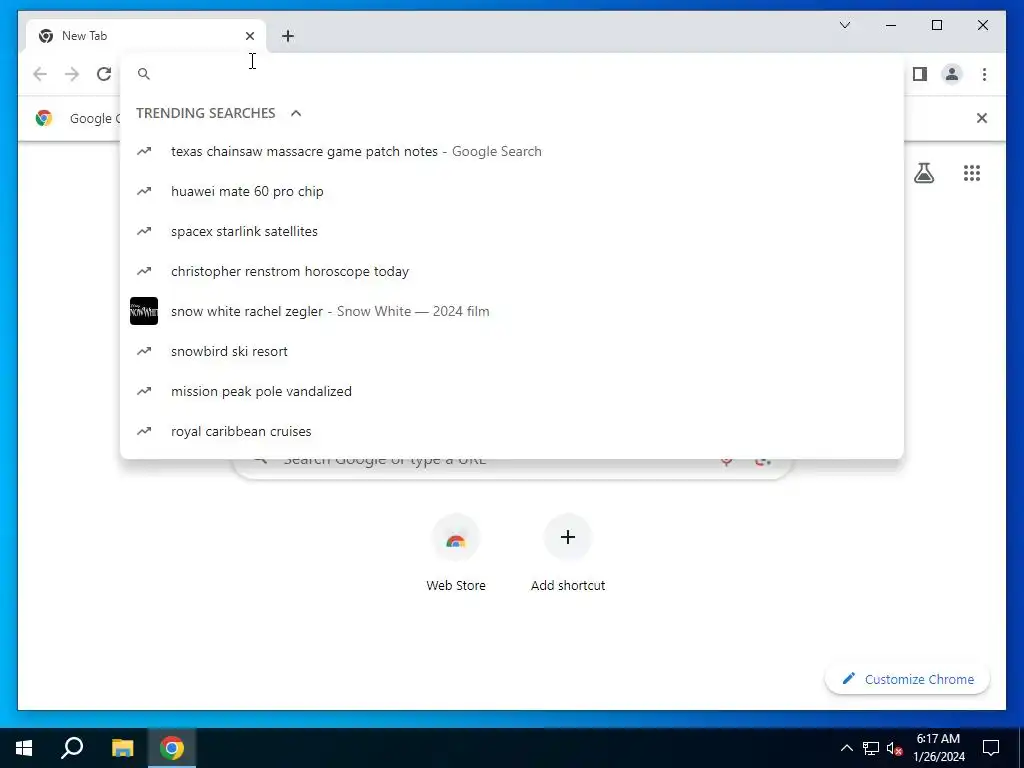The width and height of the screenshot is (1024, 768).
Task: Click trending arrow beside spacex starlink suggestion
Action: (144, 231)
